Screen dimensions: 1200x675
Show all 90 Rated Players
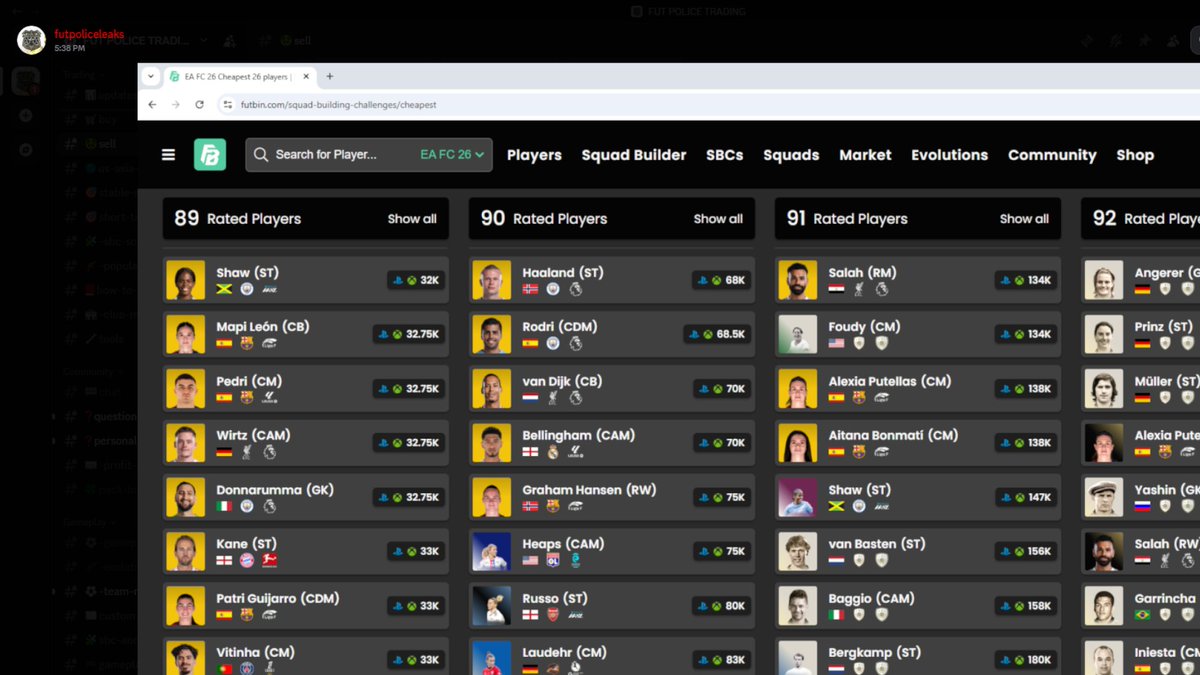tap(718, 219)
